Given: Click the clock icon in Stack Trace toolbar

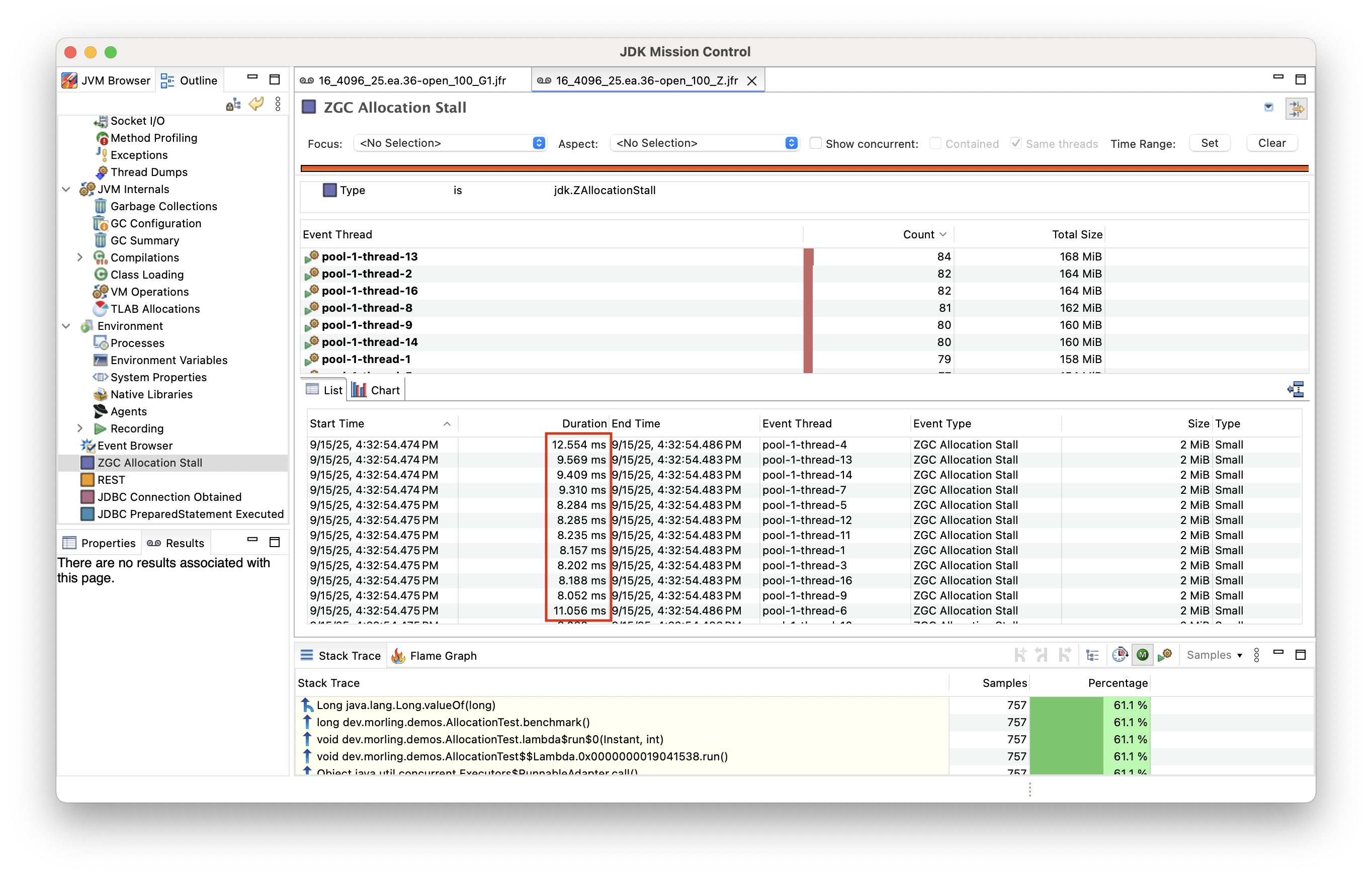Looking at the screenshot, I should [x=1120, y=655].
